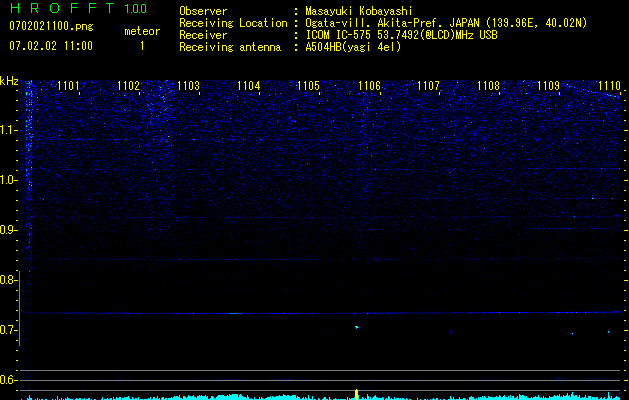Click time marker 1102
629x400 pixels.
(x=128, y=86)
